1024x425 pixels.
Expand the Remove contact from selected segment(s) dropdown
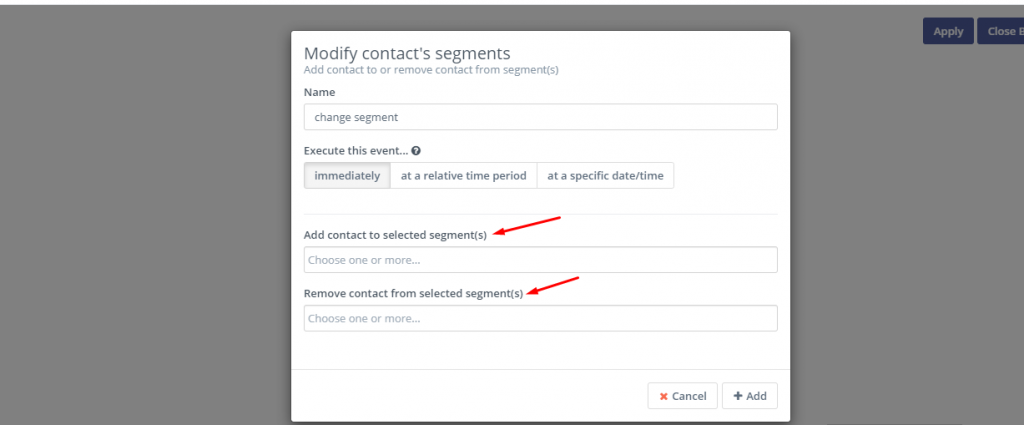click(x=540, y=319)
